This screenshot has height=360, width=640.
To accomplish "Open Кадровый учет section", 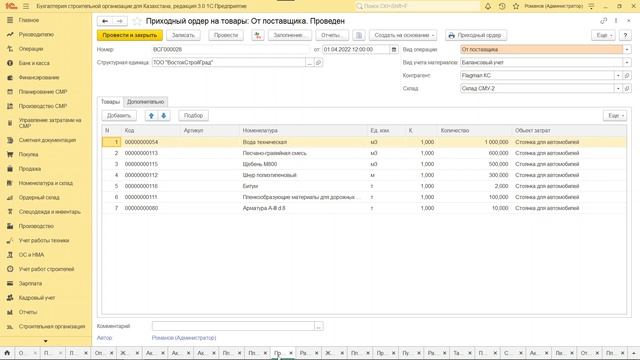I will [x=37, y=298].
